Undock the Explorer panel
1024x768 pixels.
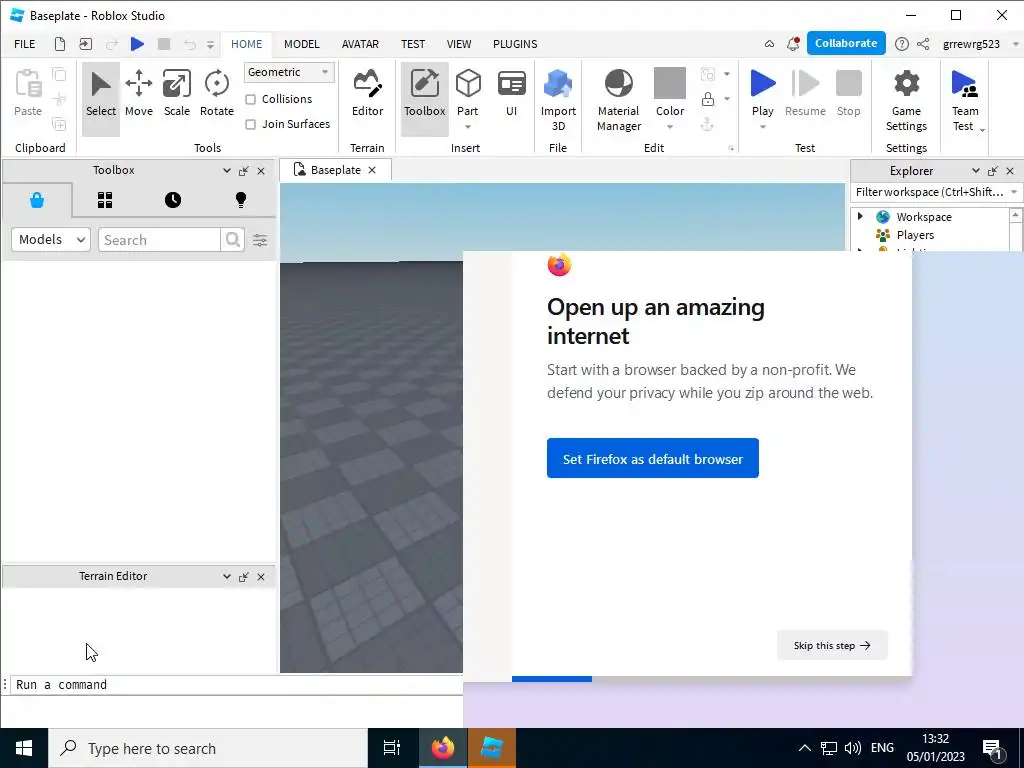coord(993,171)
